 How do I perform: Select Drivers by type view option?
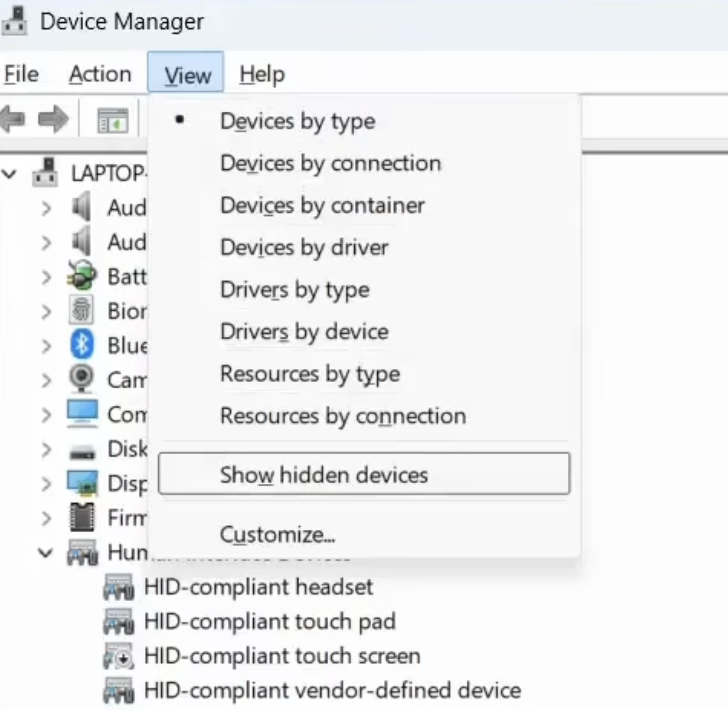click(x=364, y=290)
